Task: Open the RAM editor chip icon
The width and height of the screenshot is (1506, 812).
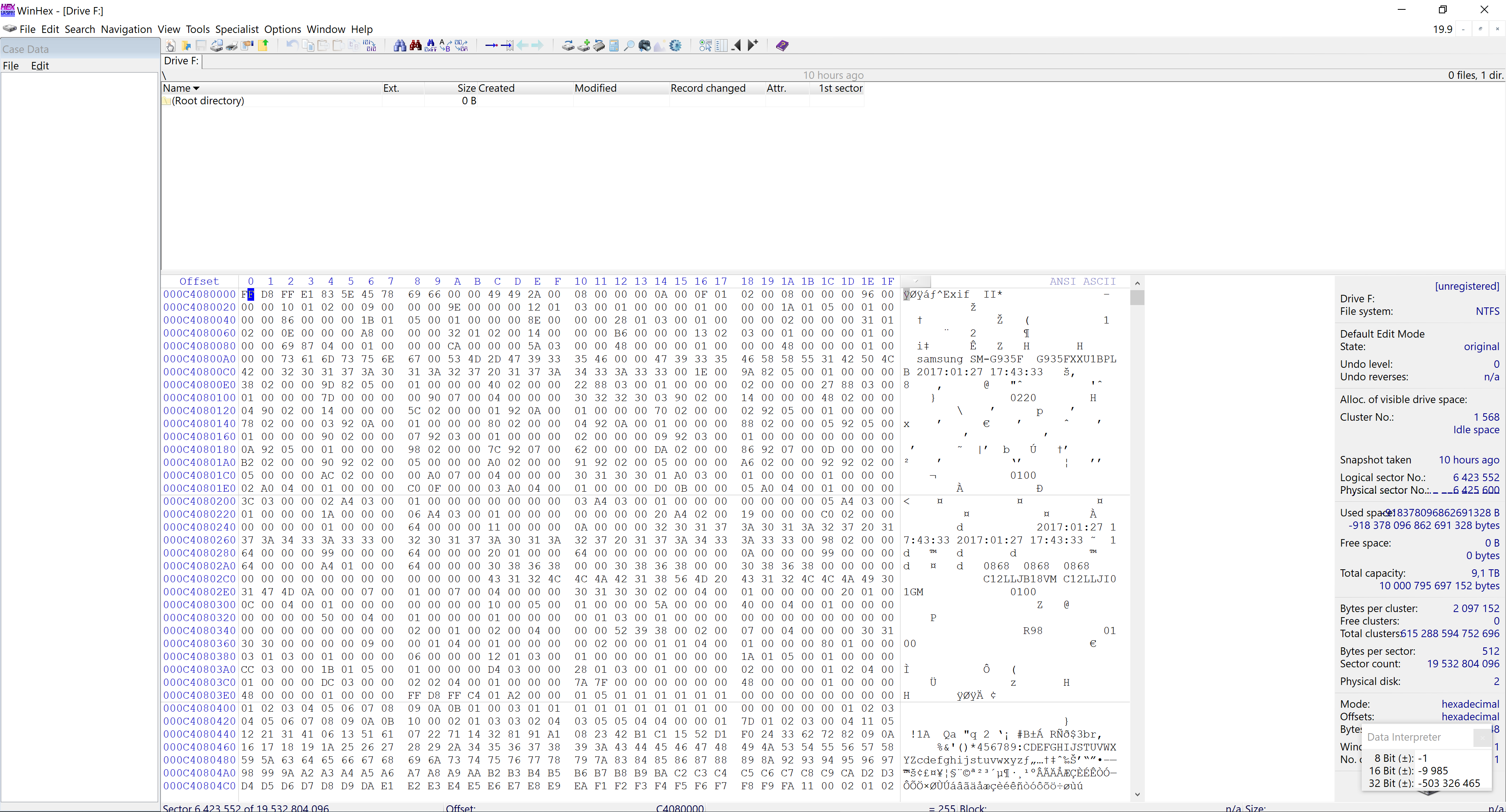Action: point(598,45)
